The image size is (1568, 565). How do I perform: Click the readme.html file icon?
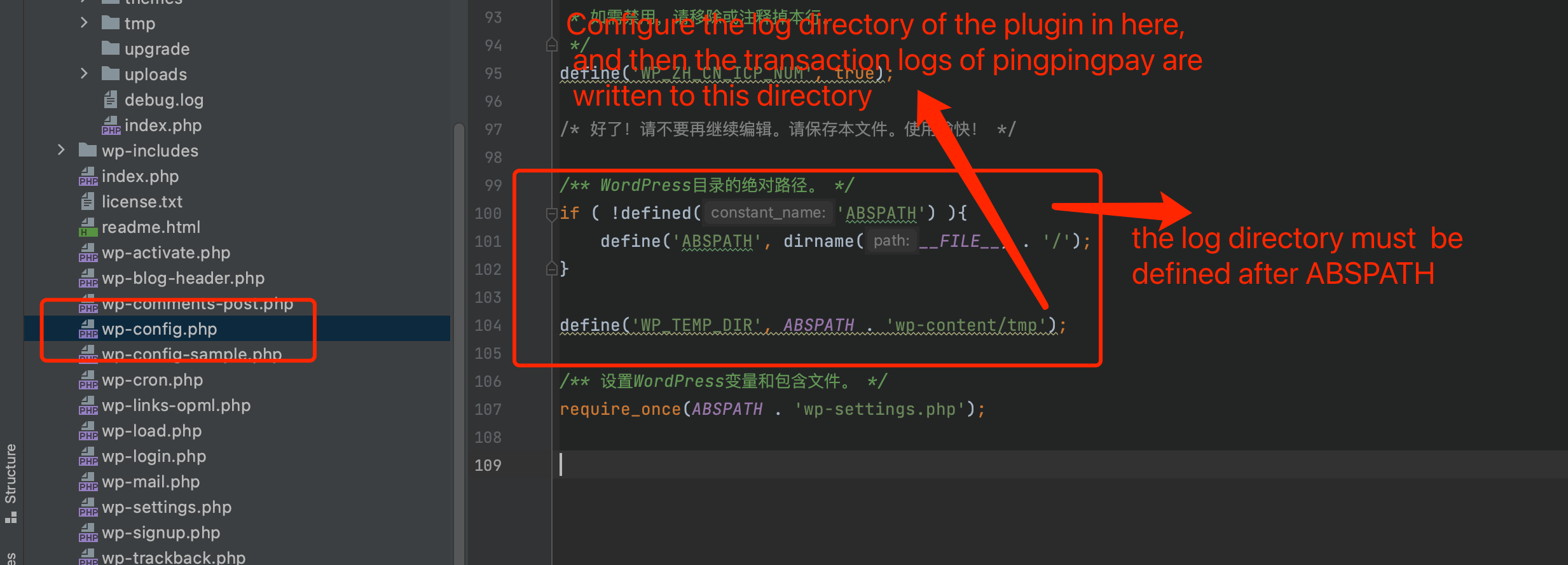click(88, 227)
